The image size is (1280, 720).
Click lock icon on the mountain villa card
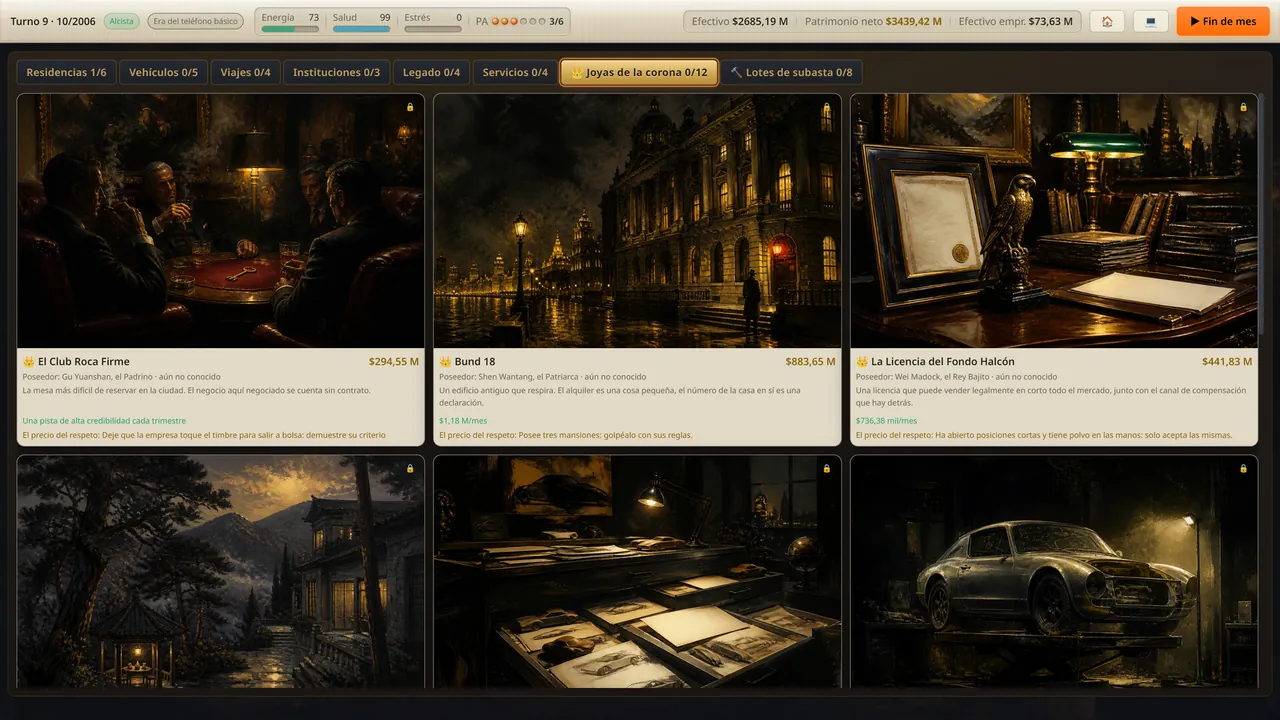click(410, 468)
